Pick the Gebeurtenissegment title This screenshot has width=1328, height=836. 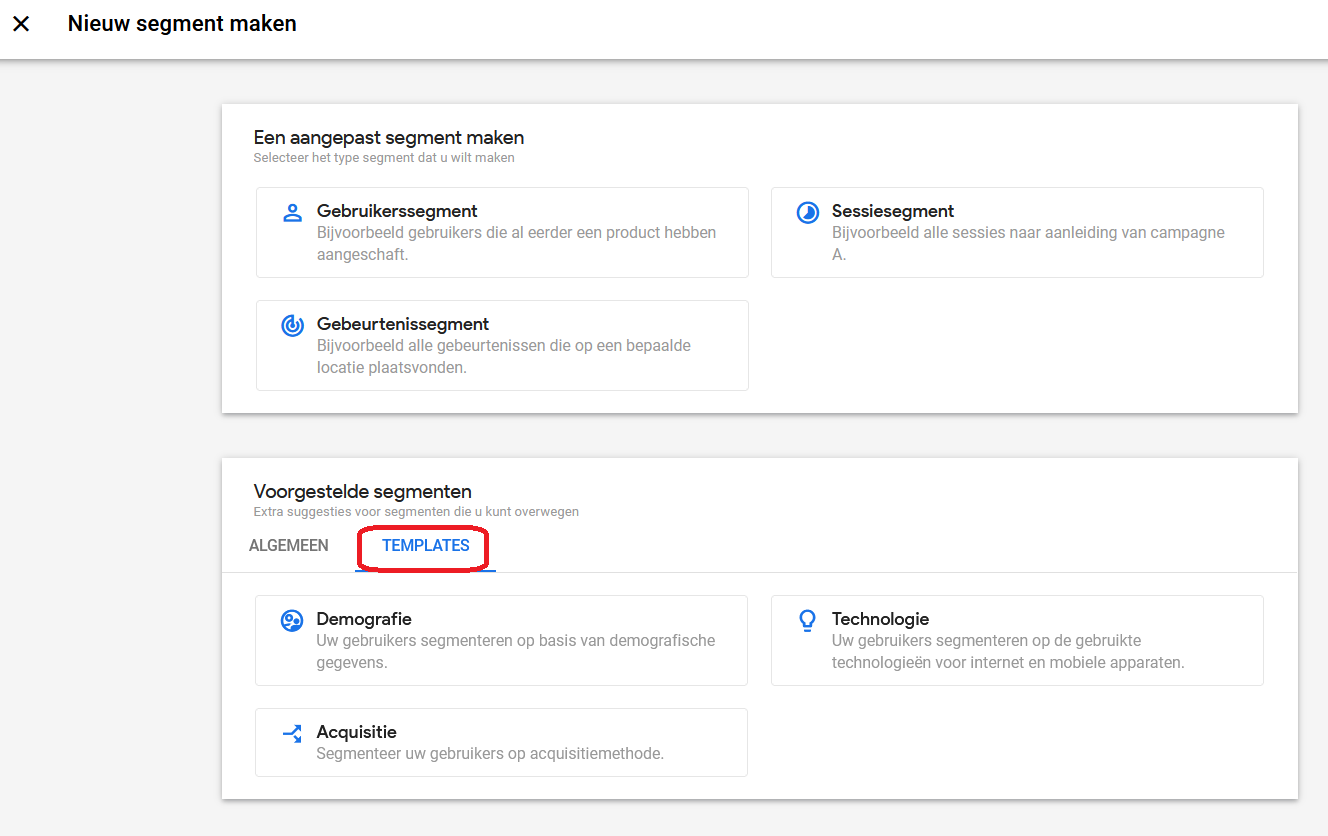coord(403,324)
